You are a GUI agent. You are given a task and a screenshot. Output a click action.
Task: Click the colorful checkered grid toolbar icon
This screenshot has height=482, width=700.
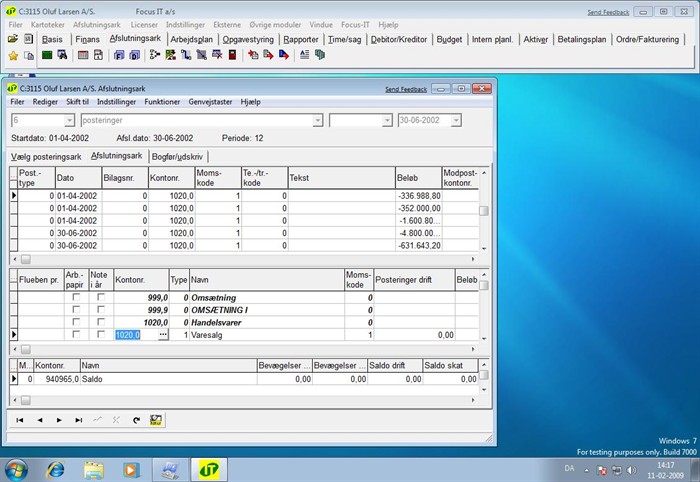point(171,55)
